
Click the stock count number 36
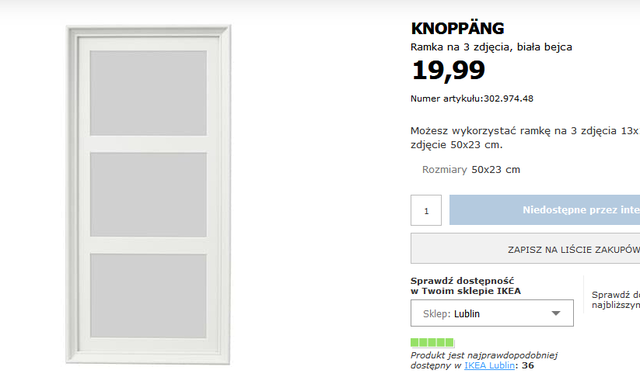(x=528, y=366)
